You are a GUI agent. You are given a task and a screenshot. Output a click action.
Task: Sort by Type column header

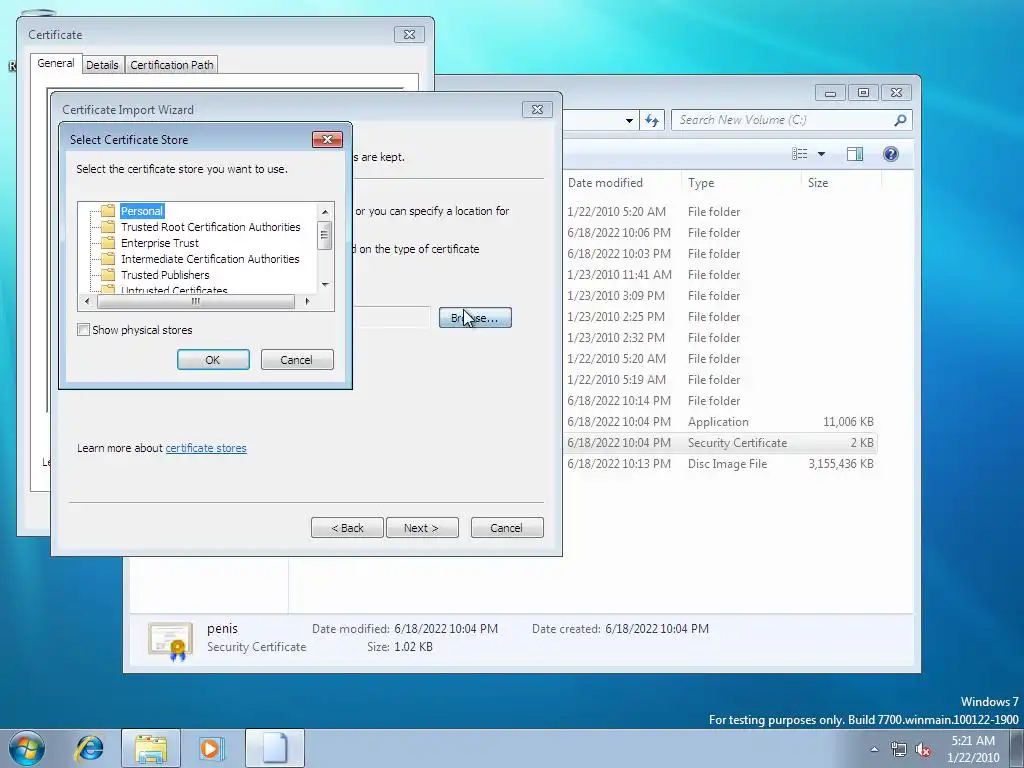(x=741, y=183)
